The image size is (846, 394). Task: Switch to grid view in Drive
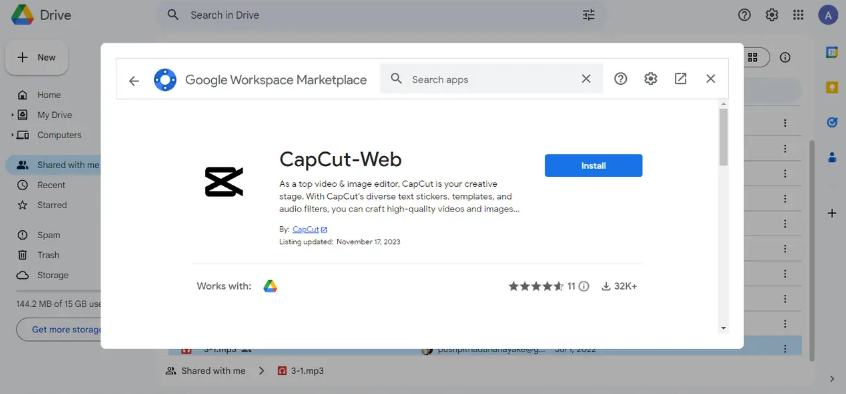point(753,57)
